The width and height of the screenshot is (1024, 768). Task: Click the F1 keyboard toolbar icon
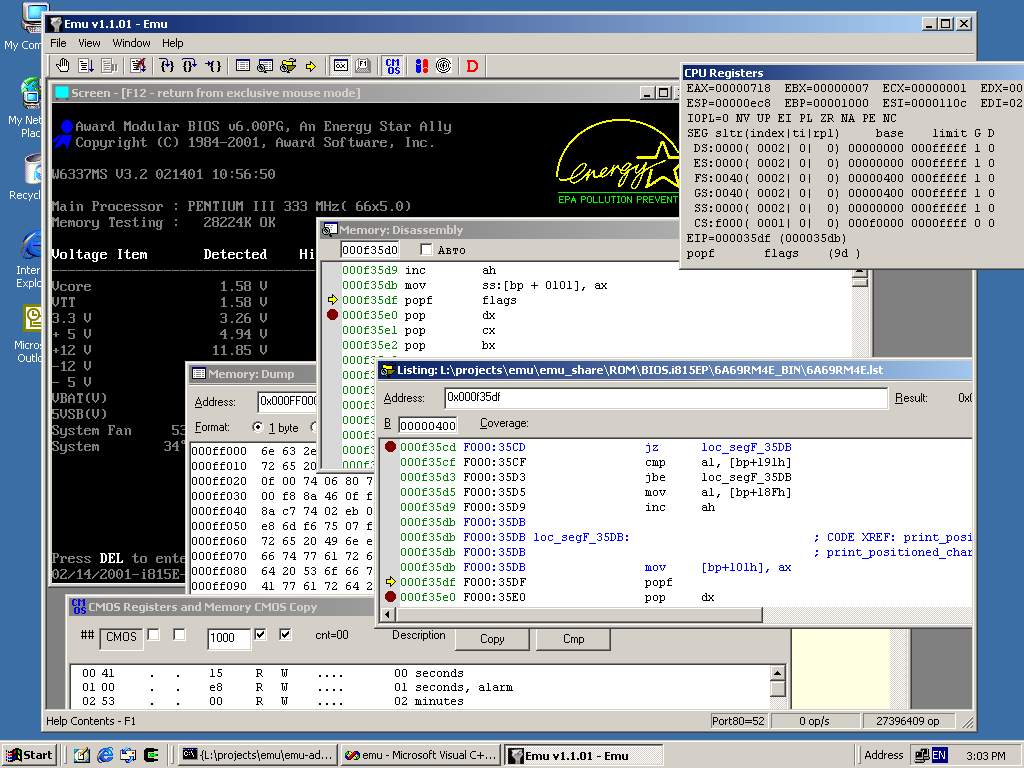pos(363,65)
